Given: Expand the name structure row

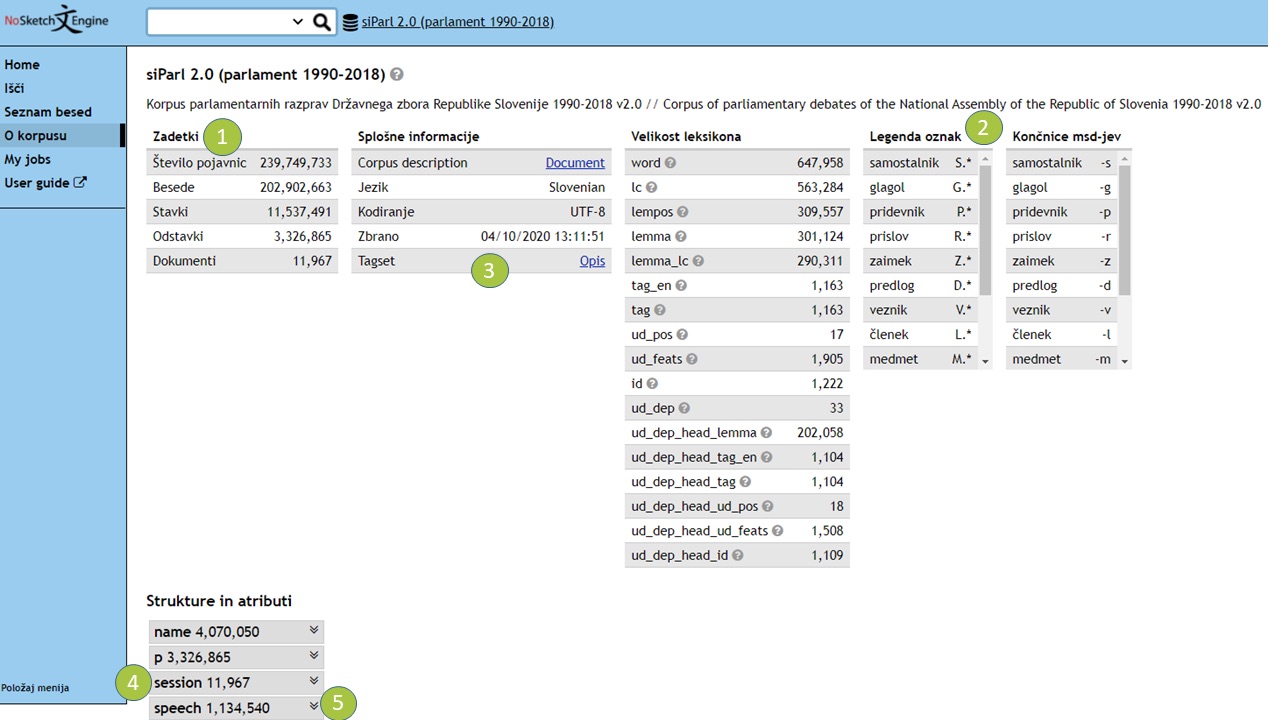Looking at the screenshot, I should point(314,631).
